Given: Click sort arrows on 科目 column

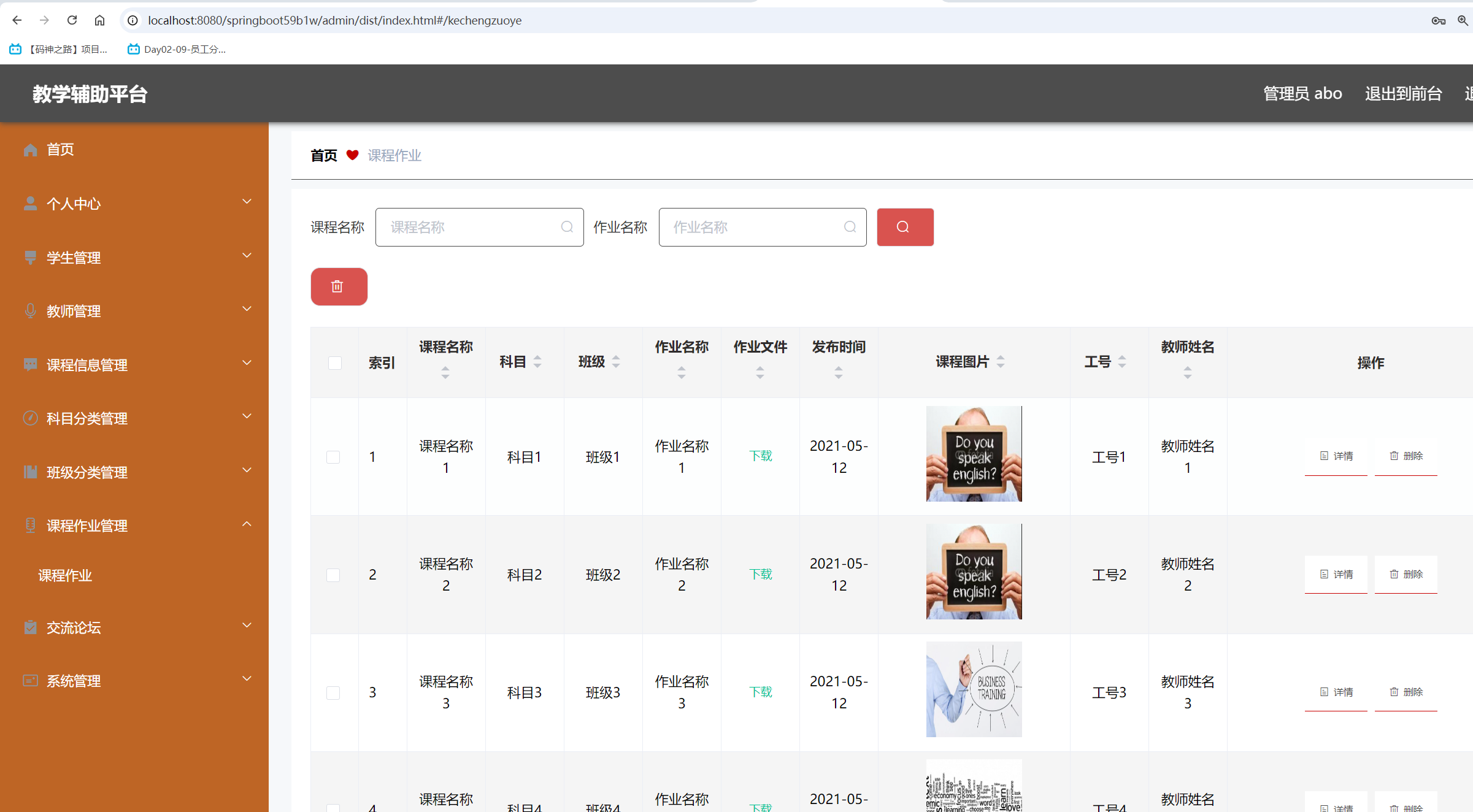Looking at the screenshot, I should point(537,362).
